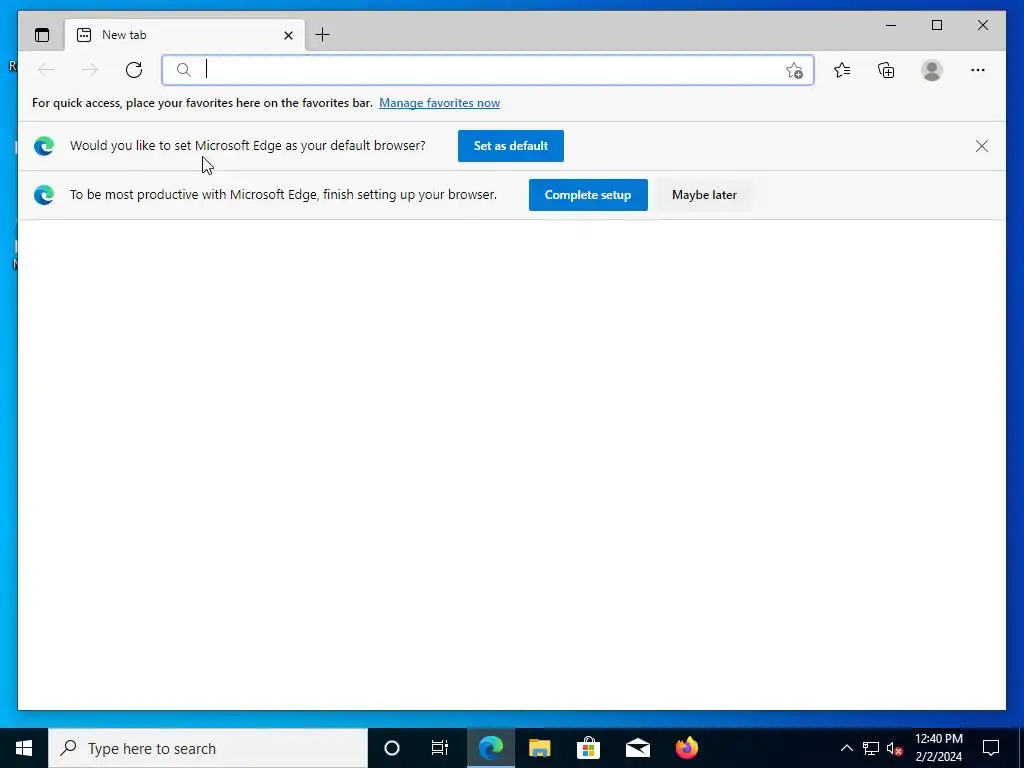Click Complete setup button

(x=588, y=195)
